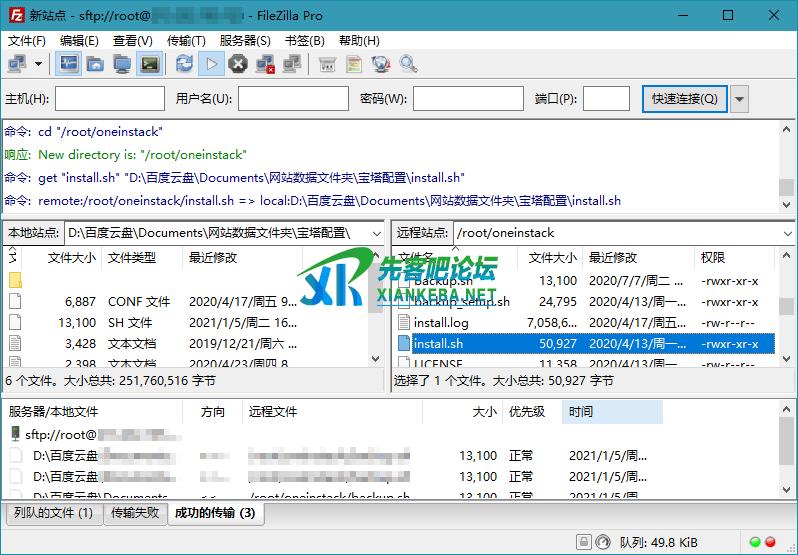Click the 快速连接(Q) button
Image resolution: width=798 pixels, height=555 pixels.
click(684, 99)
